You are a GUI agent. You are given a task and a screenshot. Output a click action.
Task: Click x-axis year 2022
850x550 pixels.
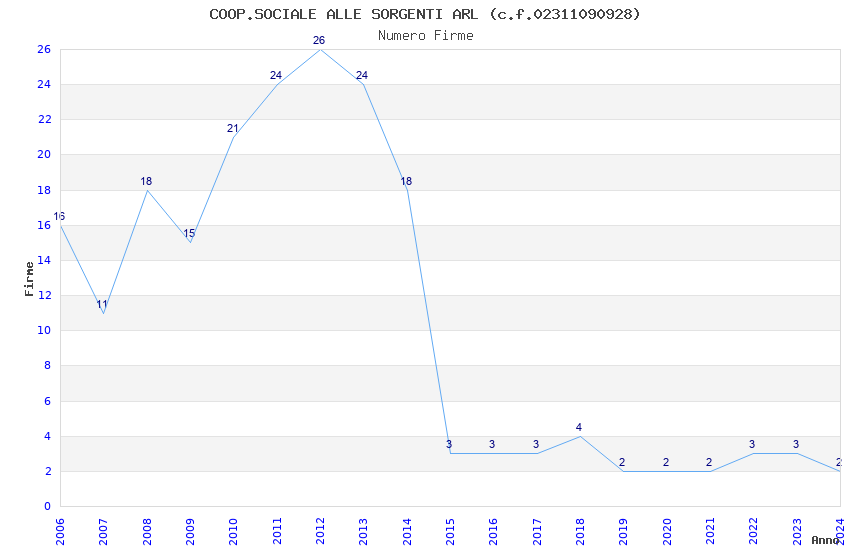[754, 531]
